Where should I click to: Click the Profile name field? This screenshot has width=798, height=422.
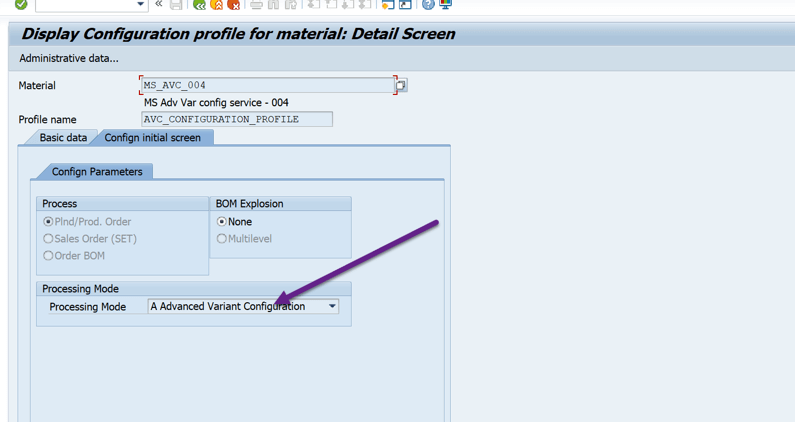pos(237,119)
